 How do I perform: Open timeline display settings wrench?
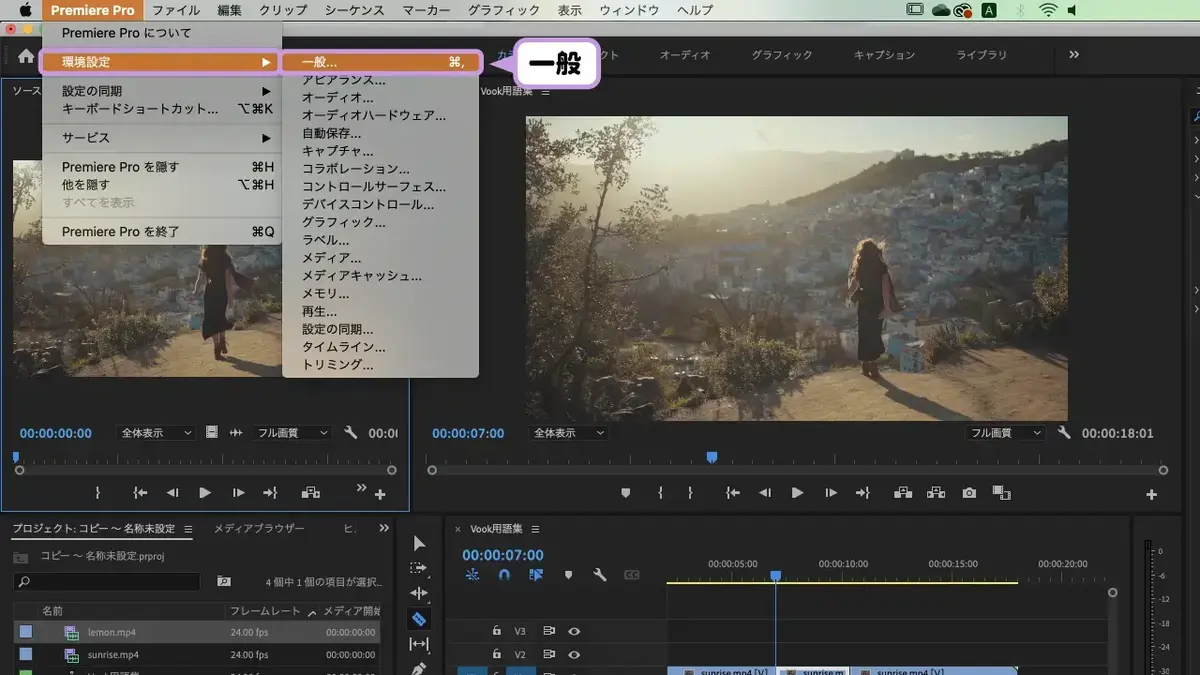click(600, 575)
